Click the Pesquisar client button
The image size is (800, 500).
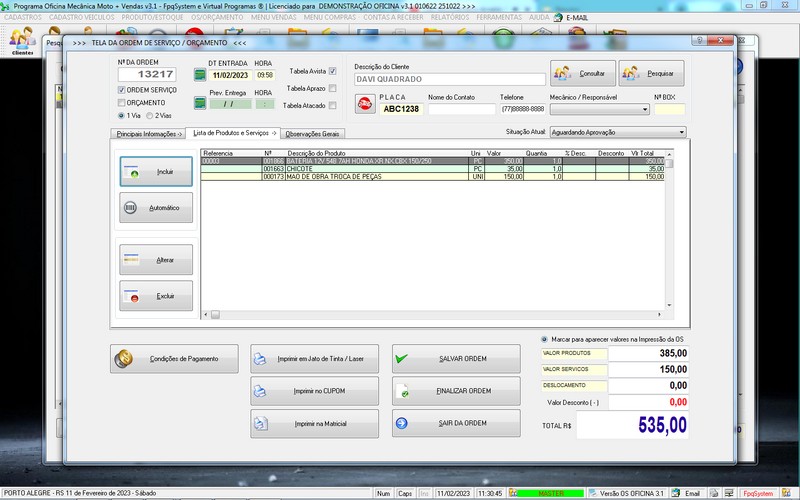[x=652, y=73]
